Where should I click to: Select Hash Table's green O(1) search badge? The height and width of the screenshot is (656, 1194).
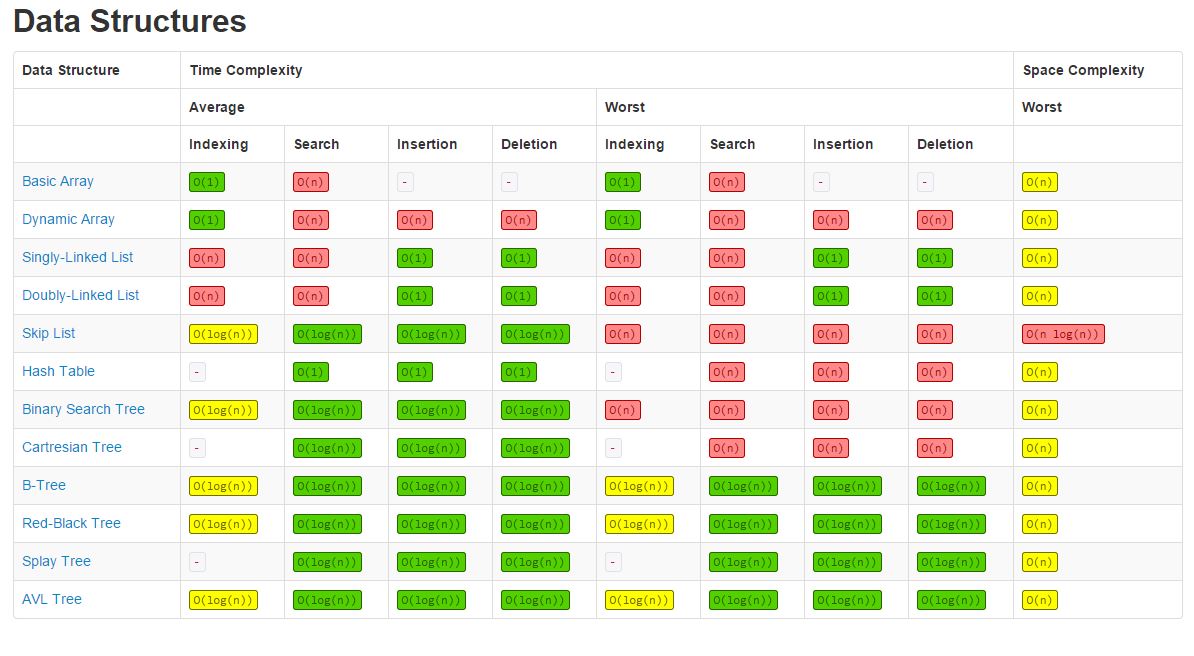tap(310, 371)
